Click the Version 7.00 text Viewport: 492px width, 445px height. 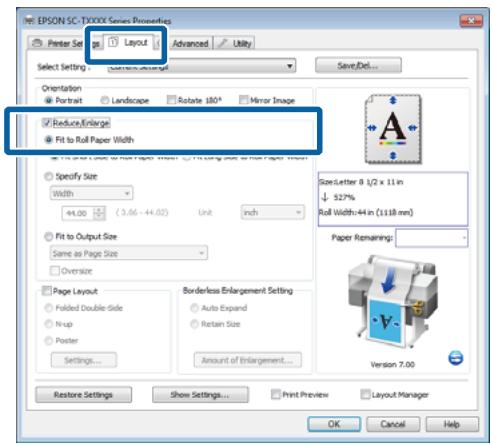[x=393, y=364]
